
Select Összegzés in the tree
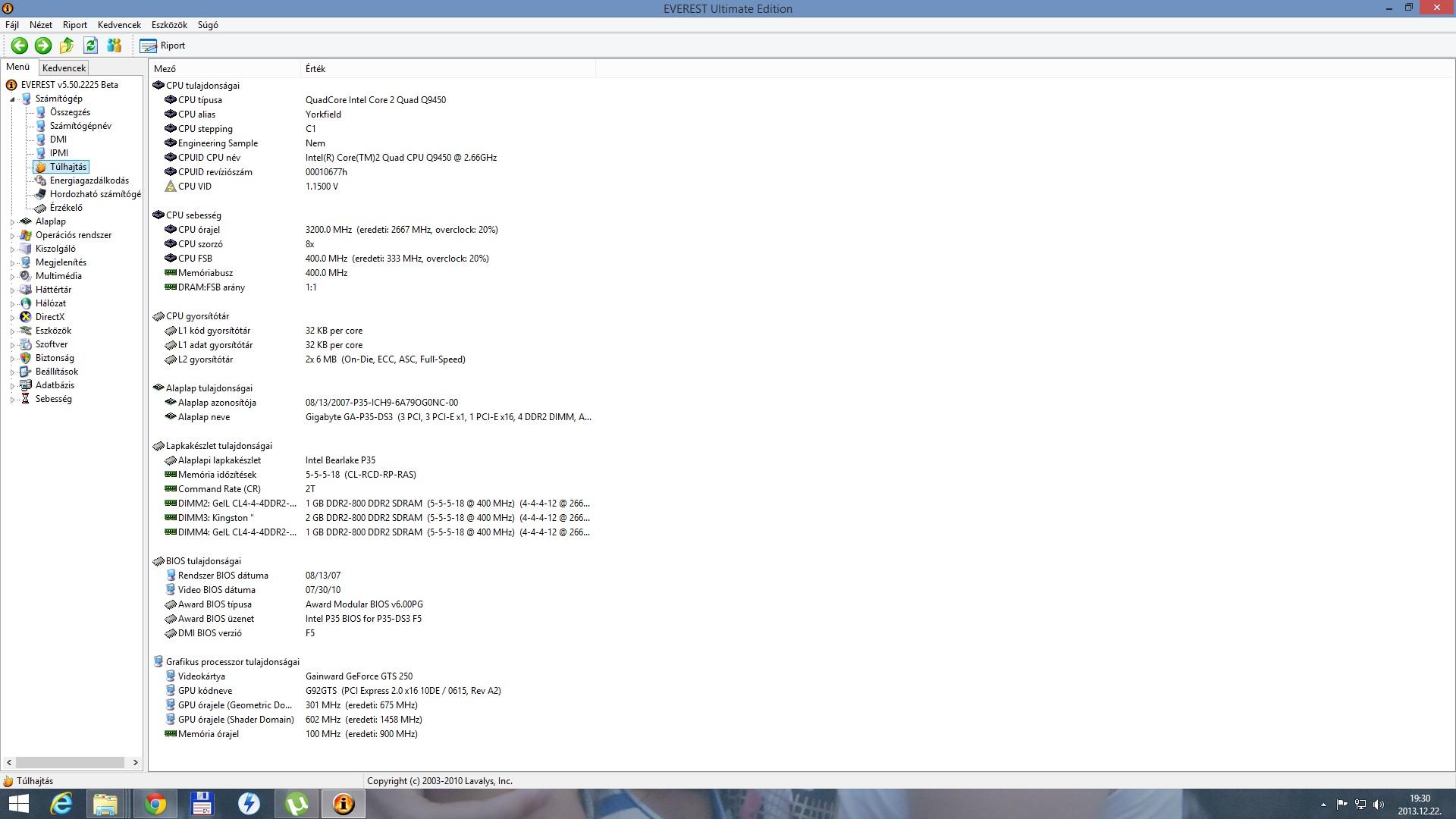pyautogui.click(x=70, y=112)
